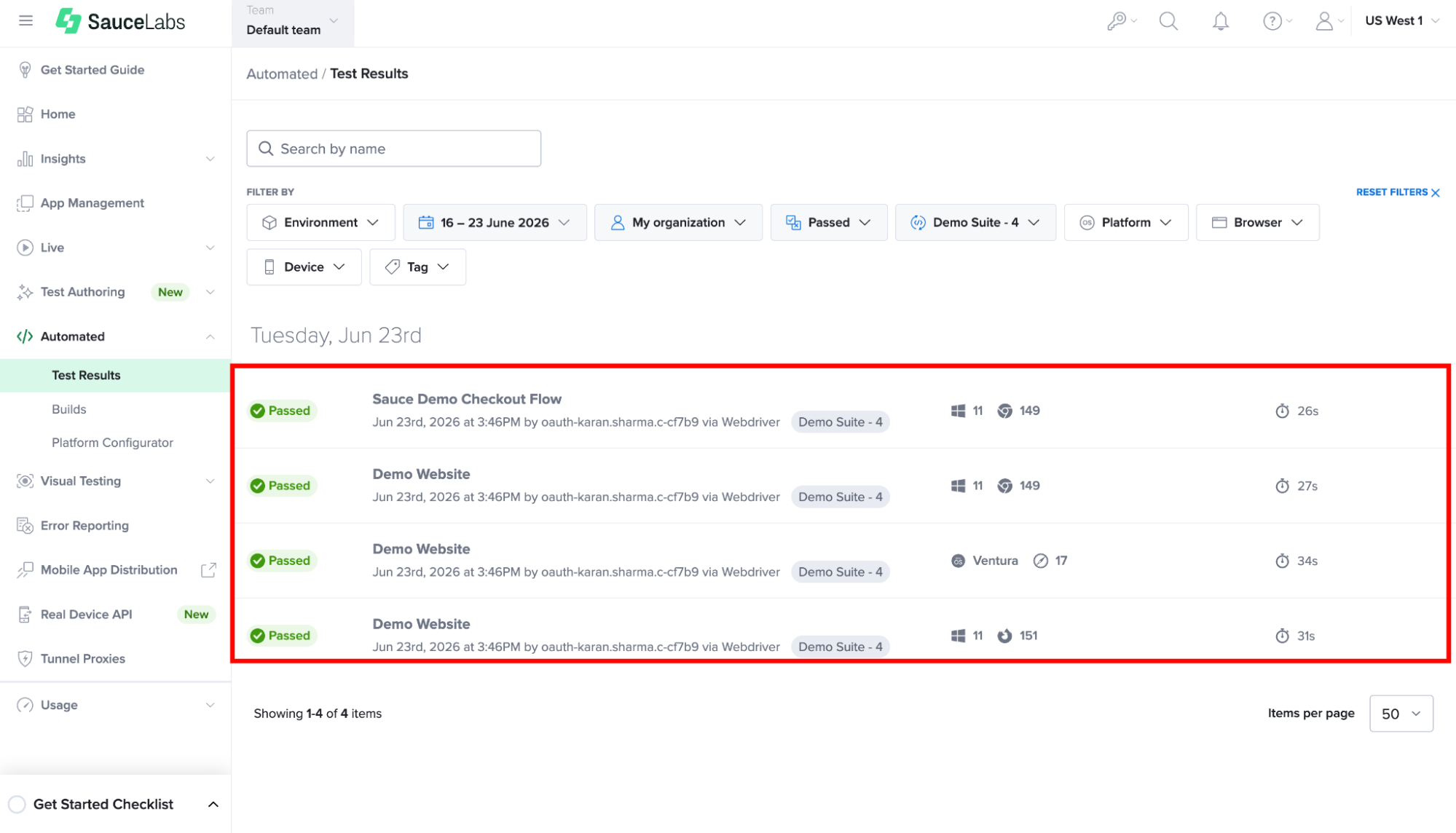Open the Tag filter dropdown

417,267
